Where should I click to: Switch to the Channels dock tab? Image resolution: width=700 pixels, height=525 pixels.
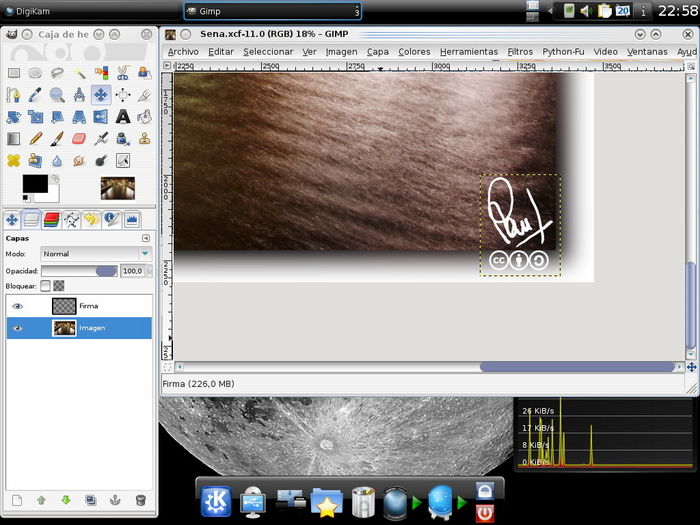(x=51, y=220)
